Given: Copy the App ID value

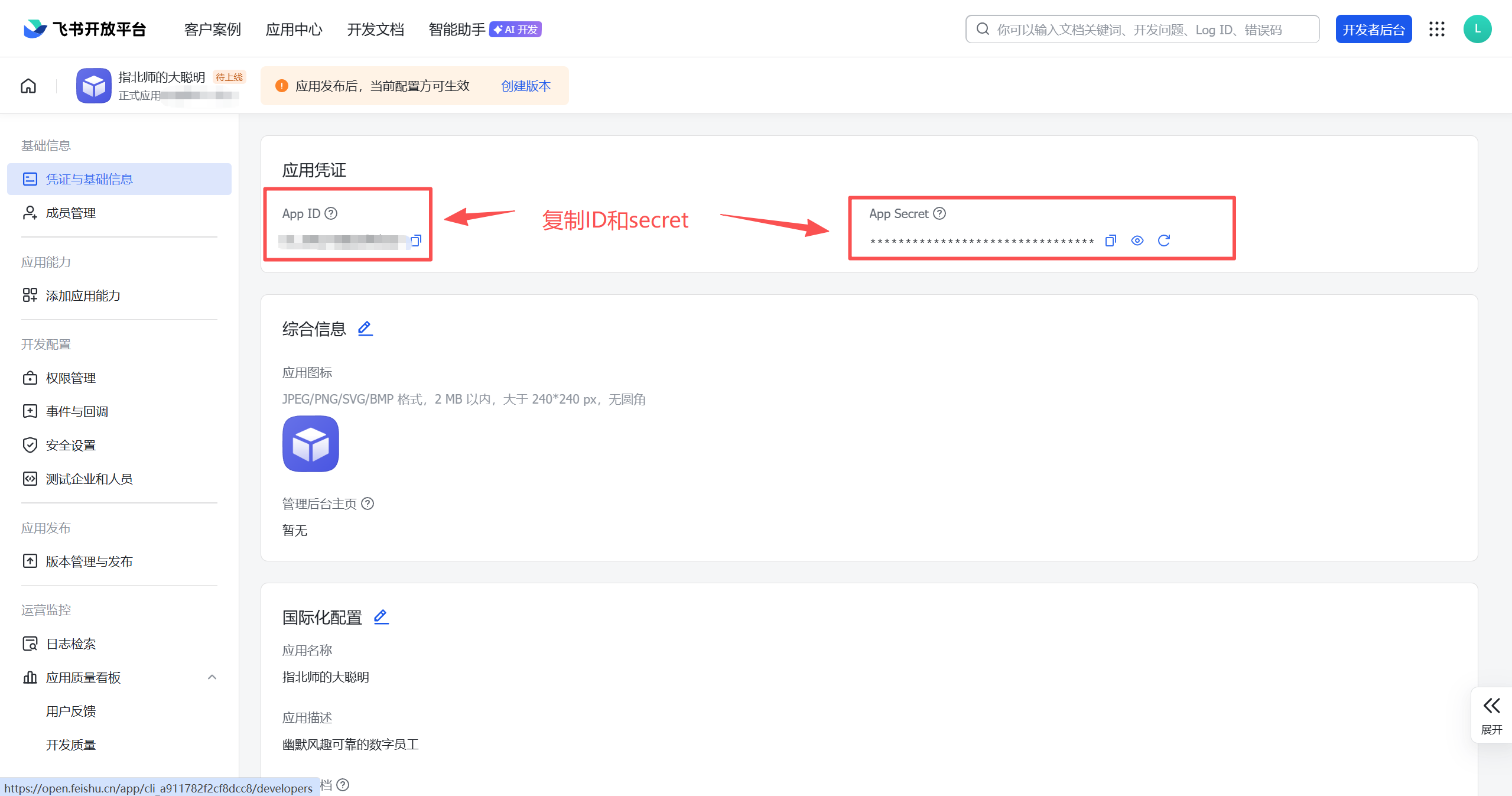Looking at the screenshot, I should point(416,241).
